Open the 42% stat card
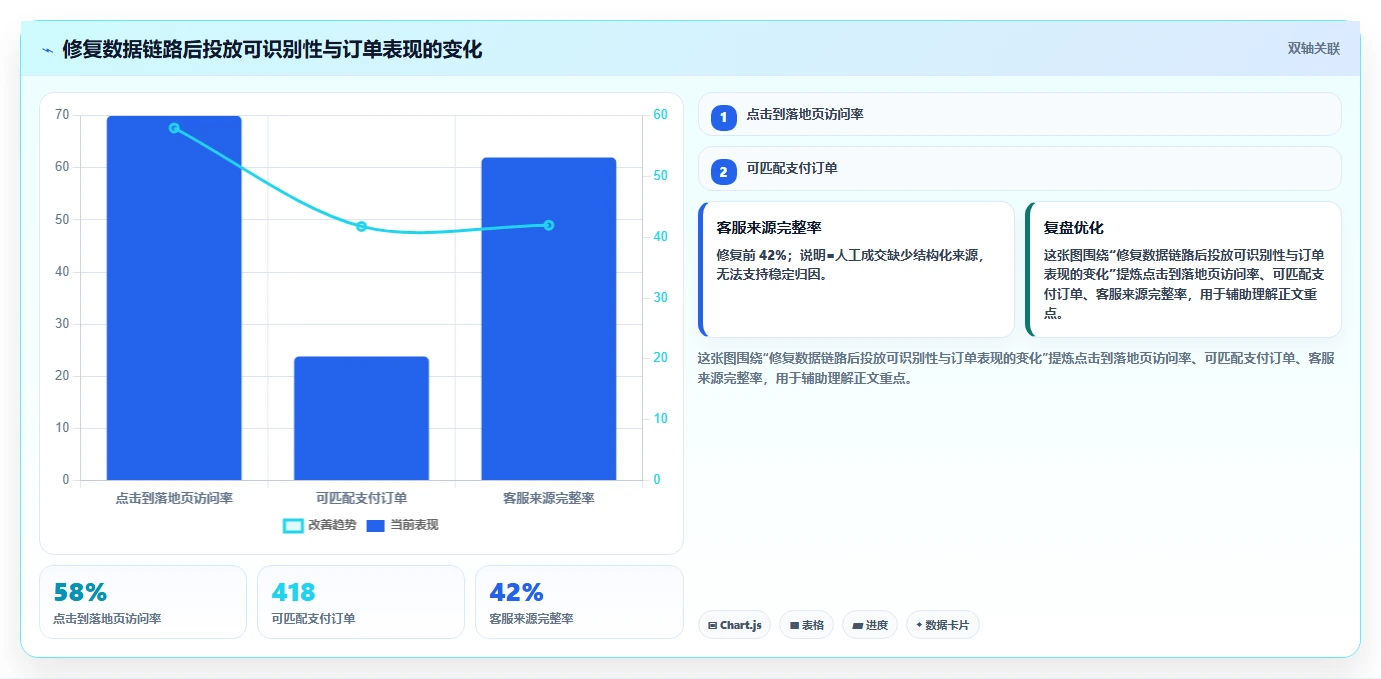 579,601
